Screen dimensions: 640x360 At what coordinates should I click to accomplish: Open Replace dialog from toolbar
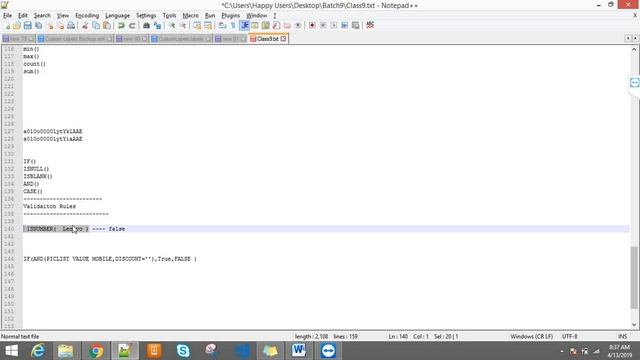157,25
